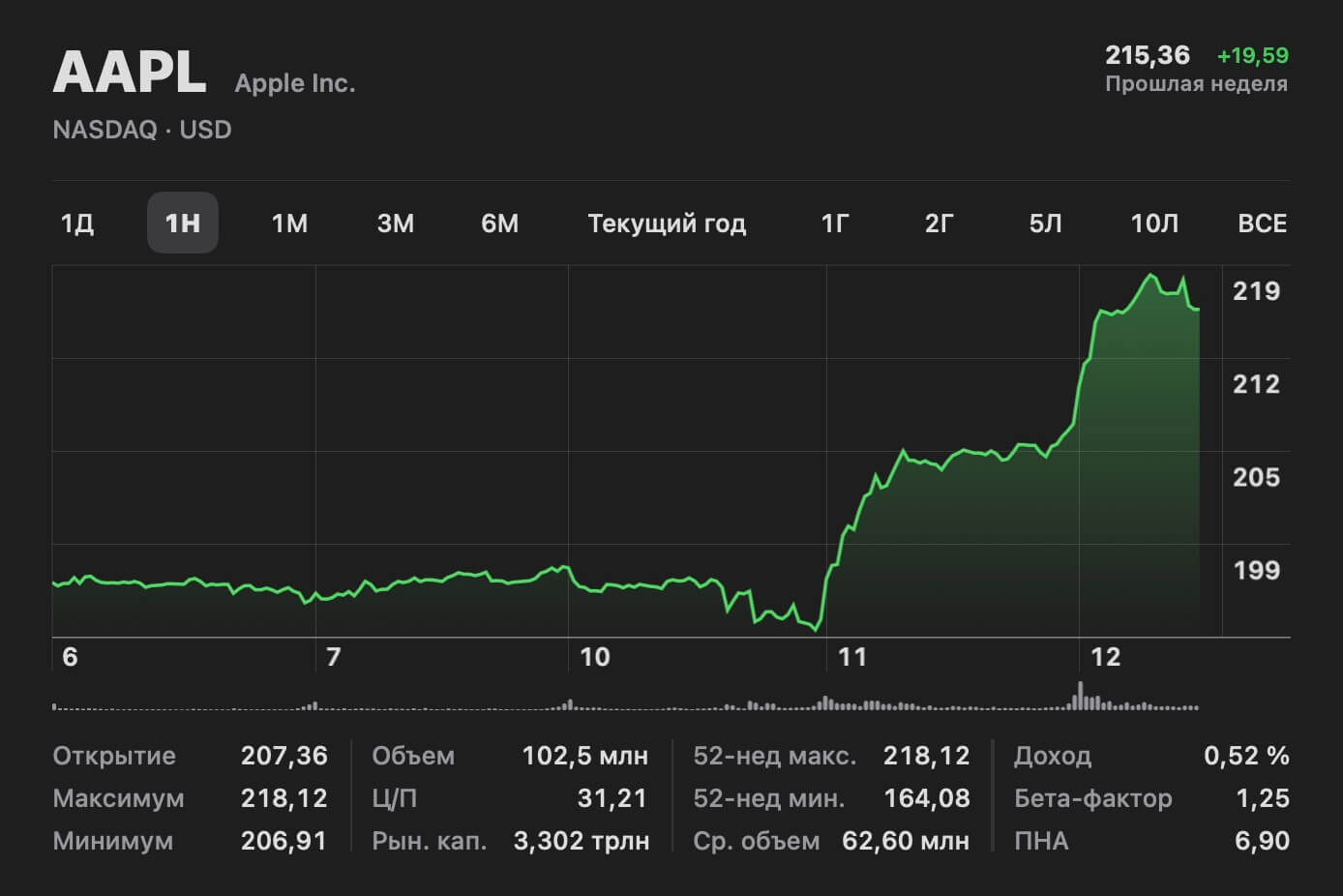Click the date label 12 on the chart axis
This screenshot has height=896, width=1343.
point(1105,657)
